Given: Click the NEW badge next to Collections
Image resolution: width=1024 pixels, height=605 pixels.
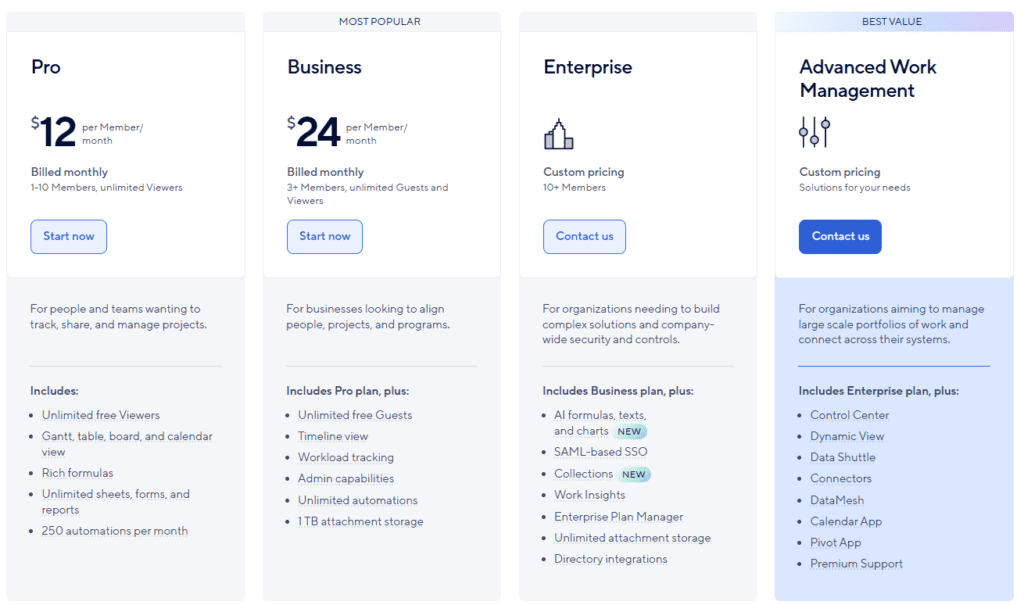Looking at the screenshot, I should (x=632, y=473).
